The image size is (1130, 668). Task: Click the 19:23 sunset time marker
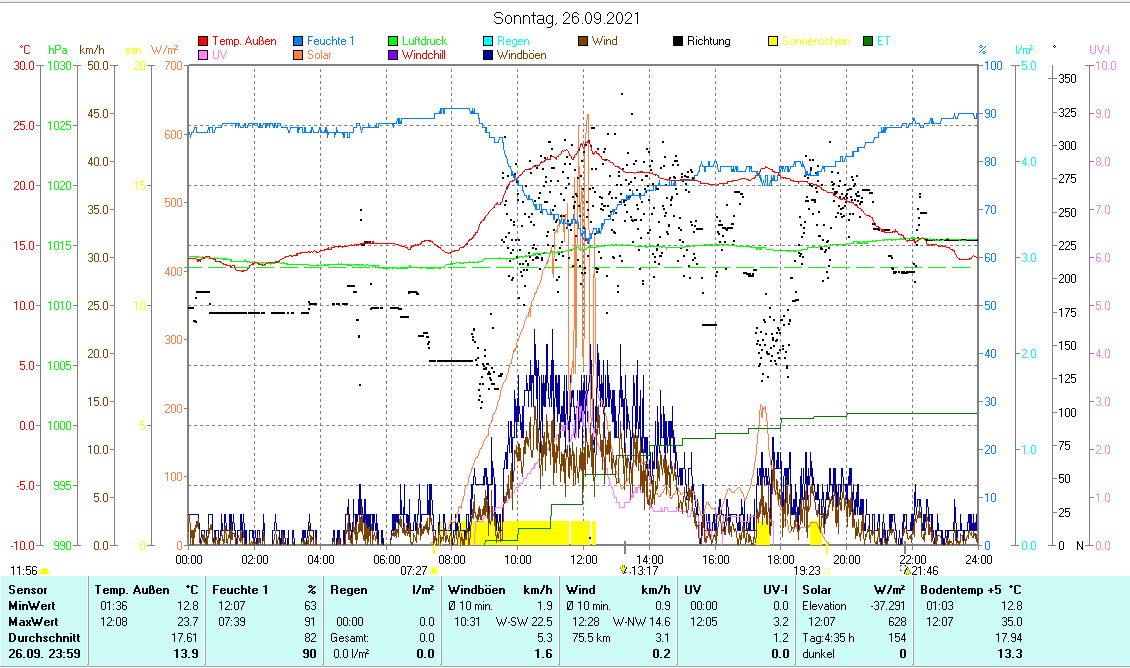[x=806, y=571]
